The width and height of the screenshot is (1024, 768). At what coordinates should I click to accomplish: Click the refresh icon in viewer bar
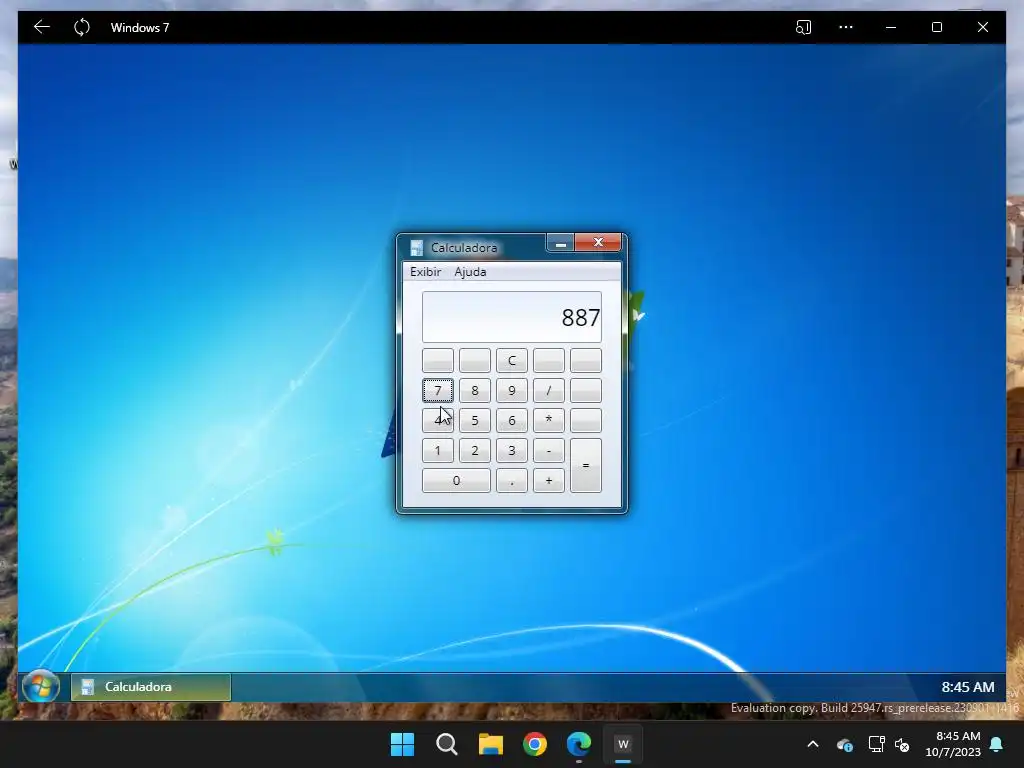click(x=82, y=27)
